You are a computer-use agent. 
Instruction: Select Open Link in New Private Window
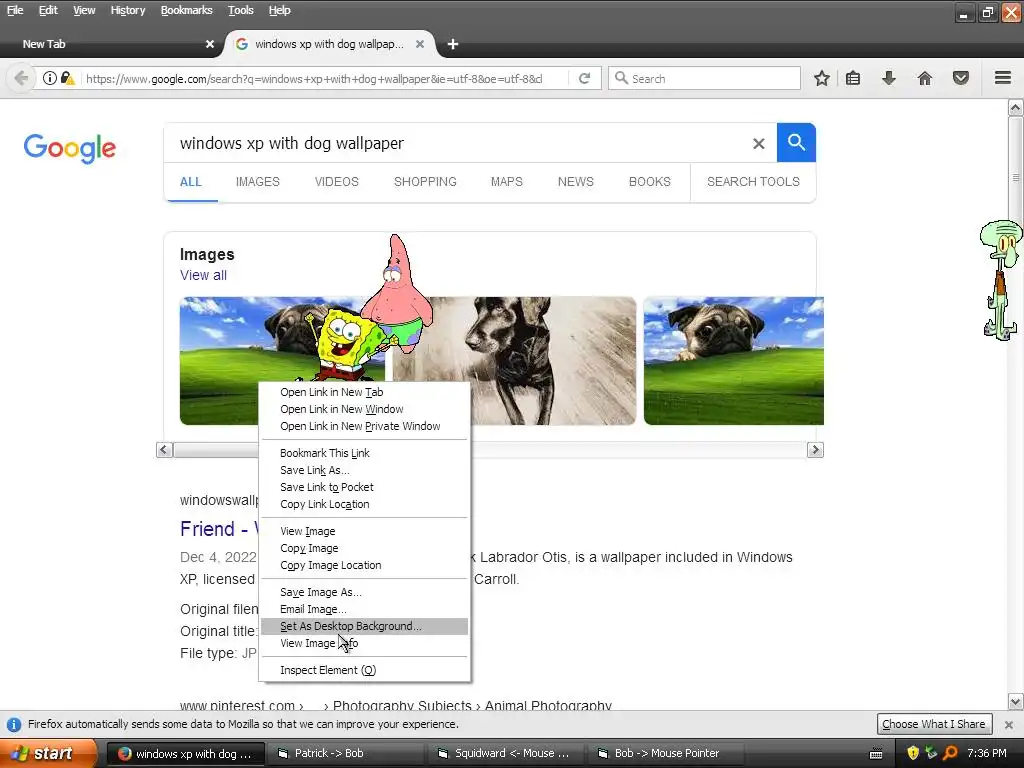[364, 426]
